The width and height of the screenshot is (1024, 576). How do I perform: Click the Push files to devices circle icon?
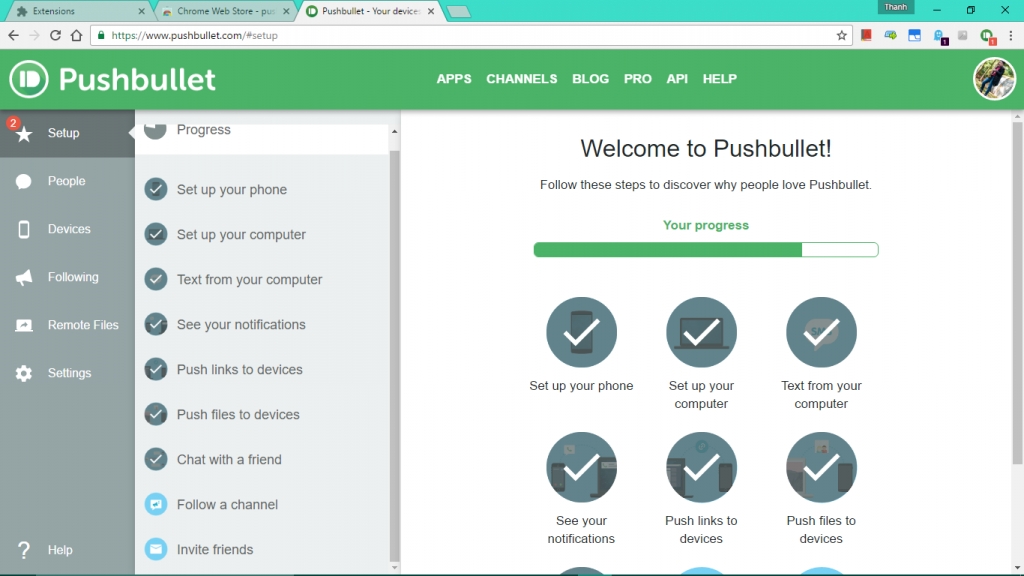(822, 468)
